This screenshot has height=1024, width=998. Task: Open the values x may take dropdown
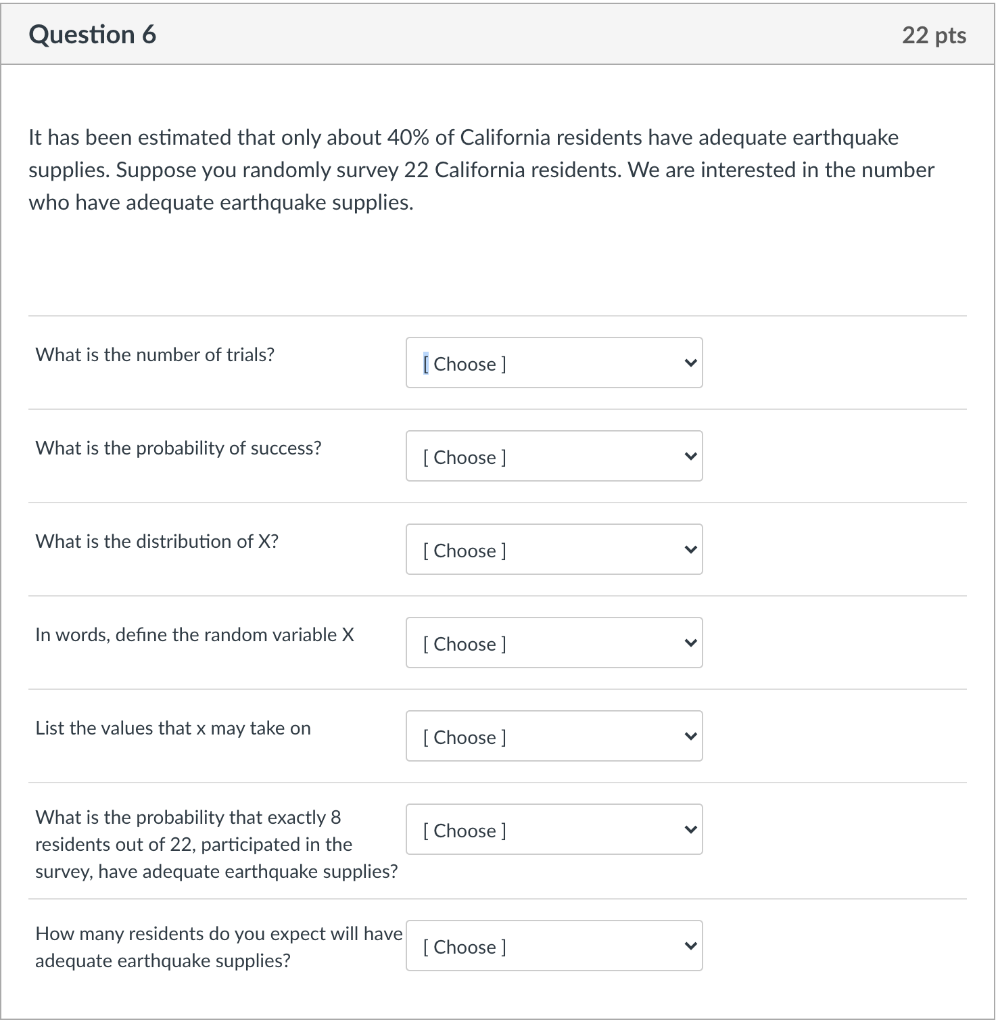553,737
